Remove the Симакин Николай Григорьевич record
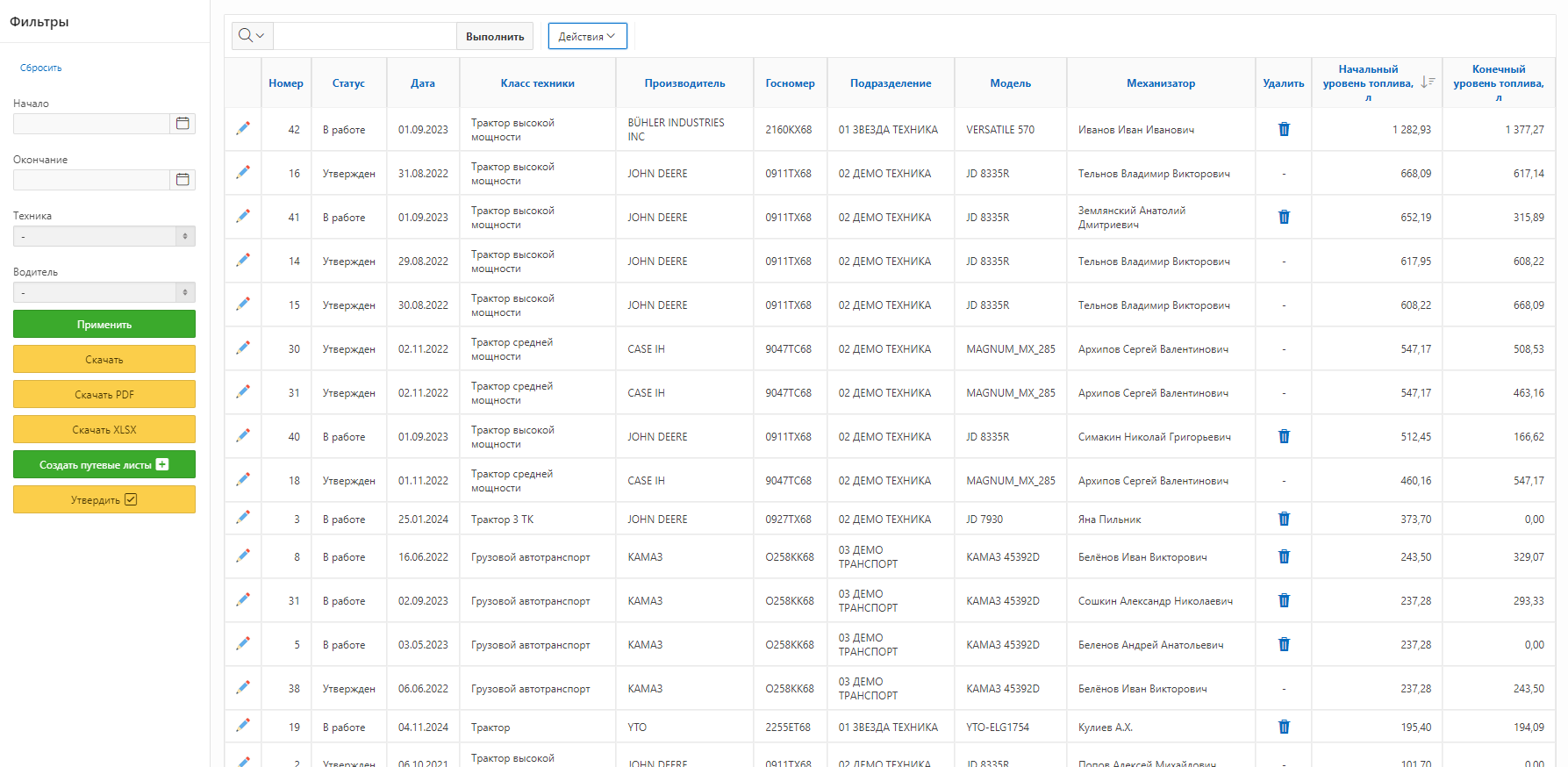This screenshot has height=767, width=1568. [1284, 436]
